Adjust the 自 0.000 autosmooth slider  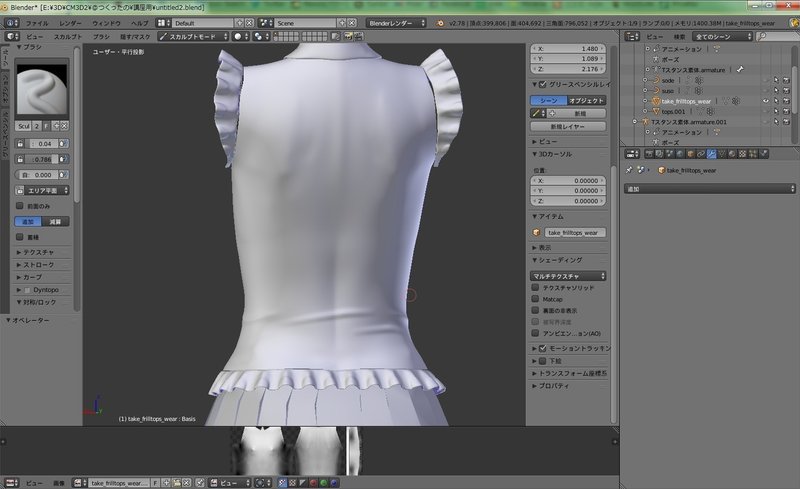point(37,175)
